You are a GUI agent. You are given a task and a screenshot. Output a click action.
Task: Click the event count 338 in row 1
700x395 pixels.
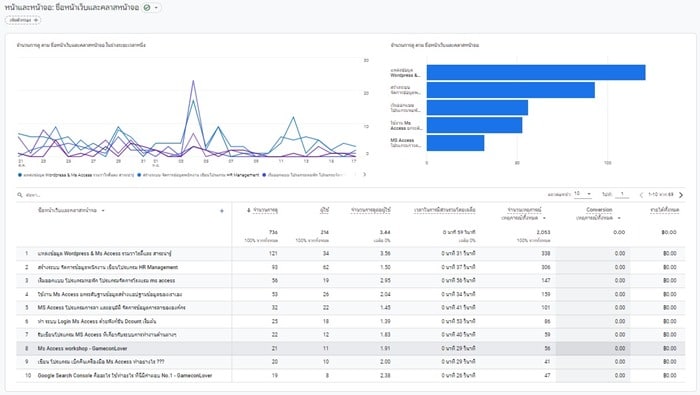(546, 254)
